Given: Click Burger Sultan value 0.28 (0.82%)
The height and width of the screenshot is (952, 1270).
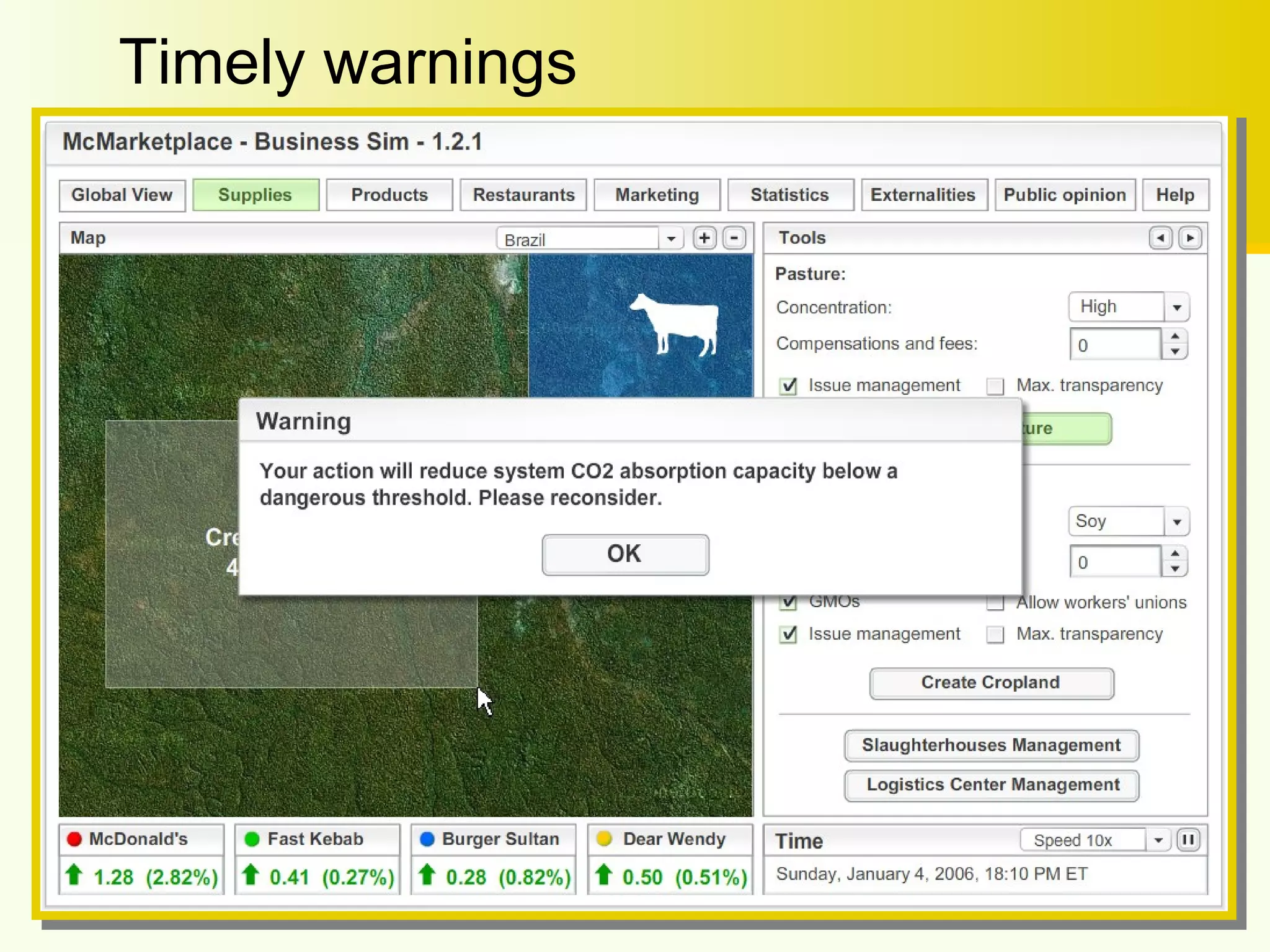Looking at the screenshot, I should pos(508,877).
